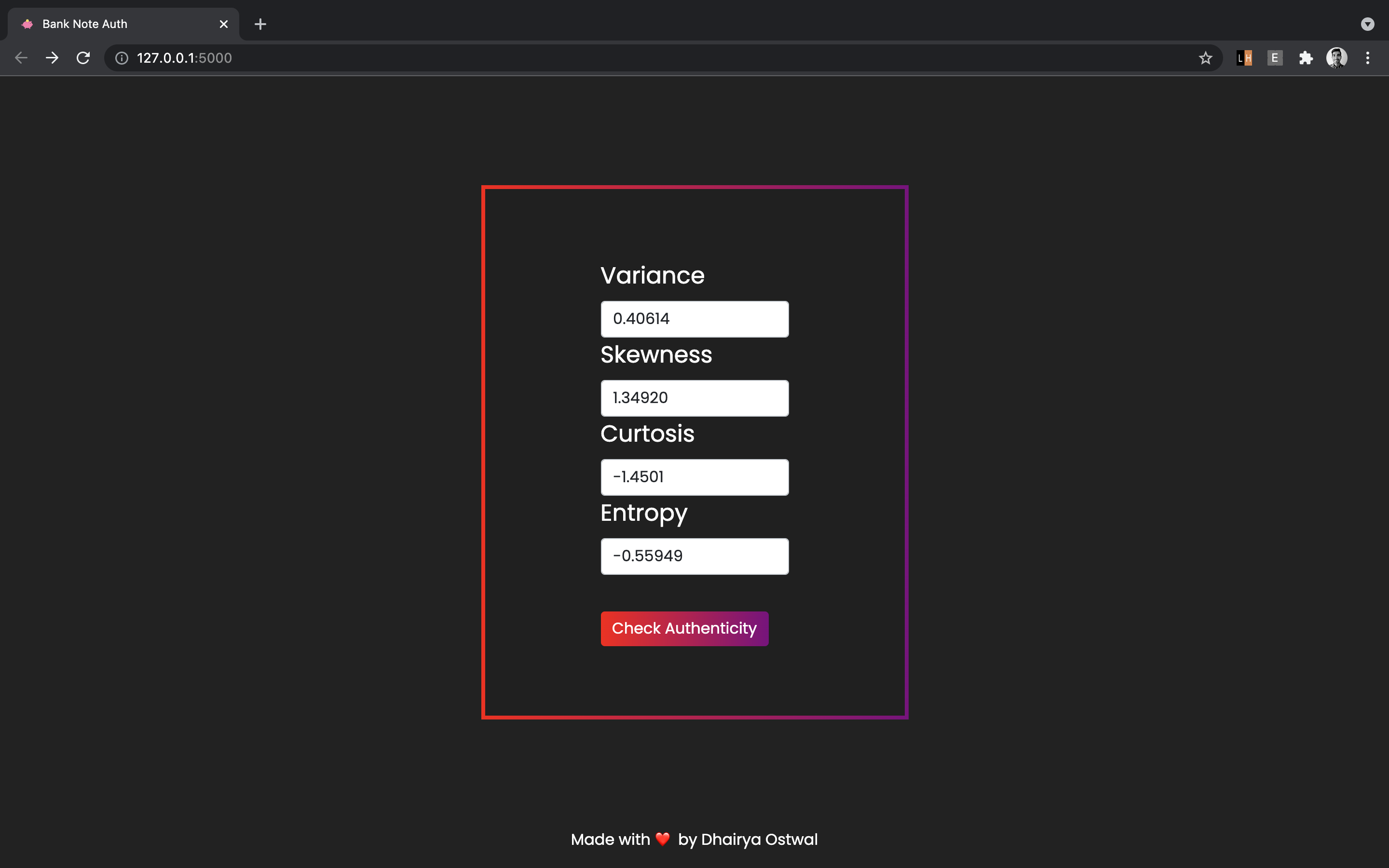This screenshot has width=1389, height=868.
Task: Focus the Skewness input field
Action: tap(694, 398)
